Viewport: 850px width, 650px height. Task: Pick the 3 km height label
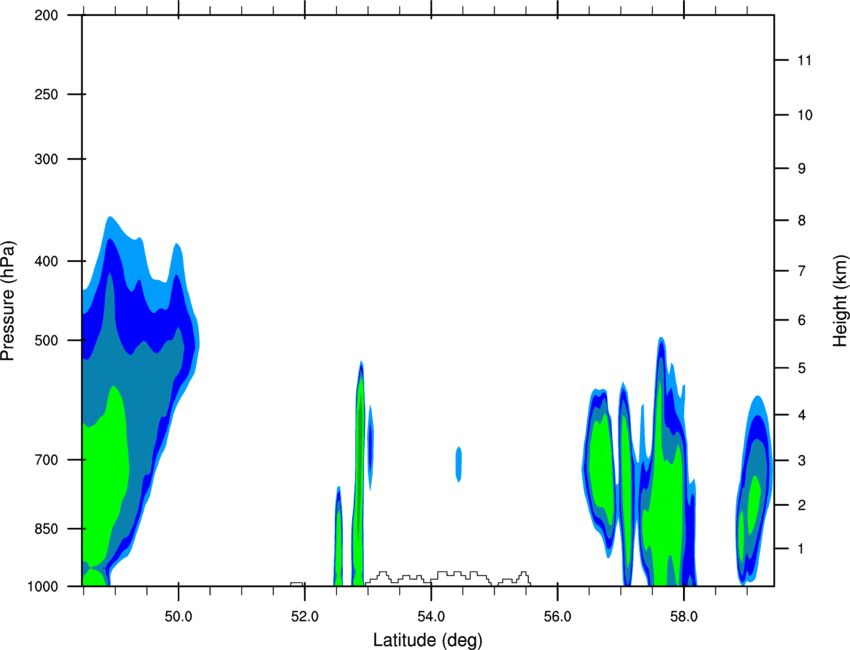pos(801,461)
